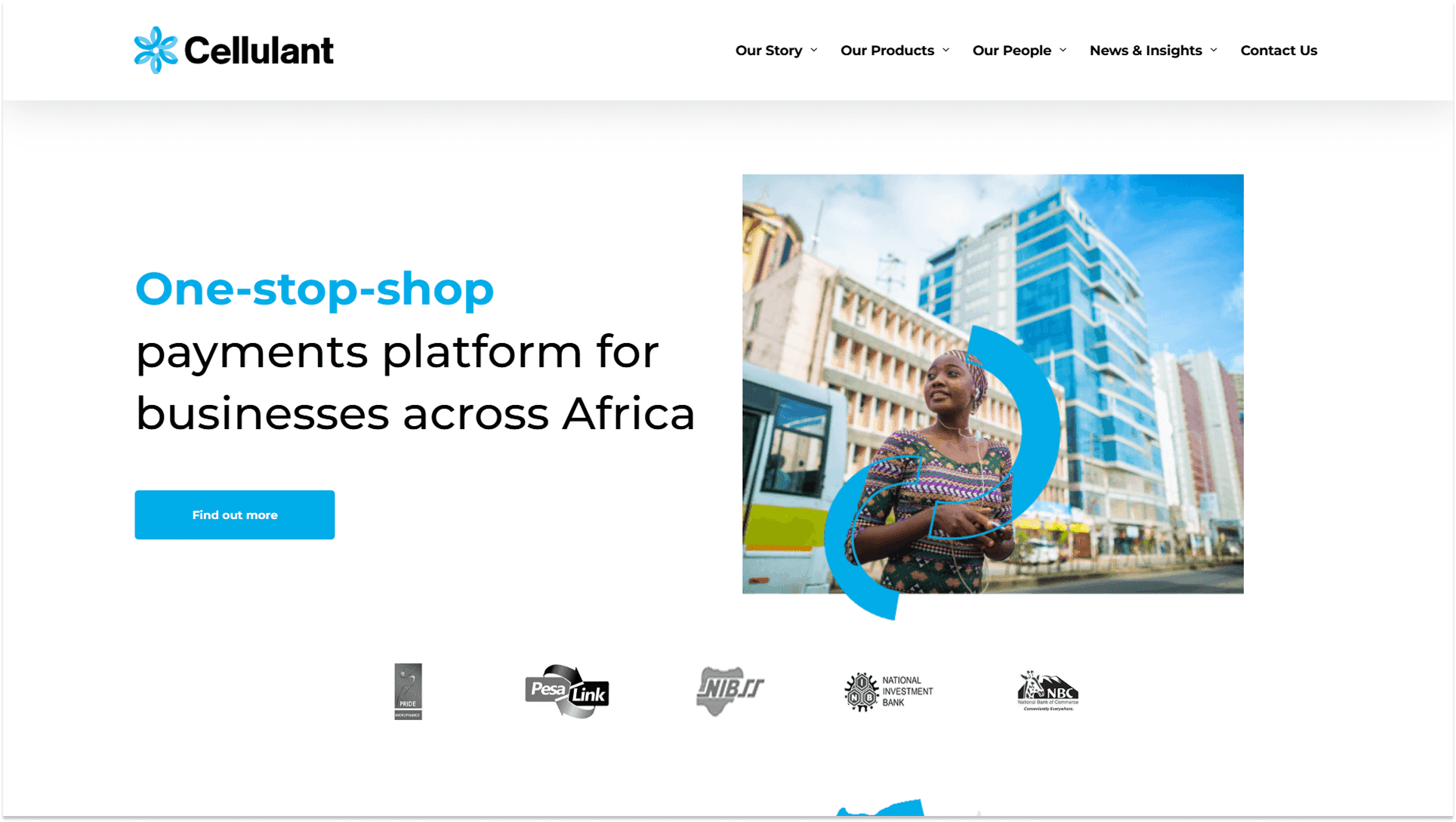The width and height of the screenshot is (1456, 822).
Task: Click the Find out more button
Action: click(x=234, y=514)
